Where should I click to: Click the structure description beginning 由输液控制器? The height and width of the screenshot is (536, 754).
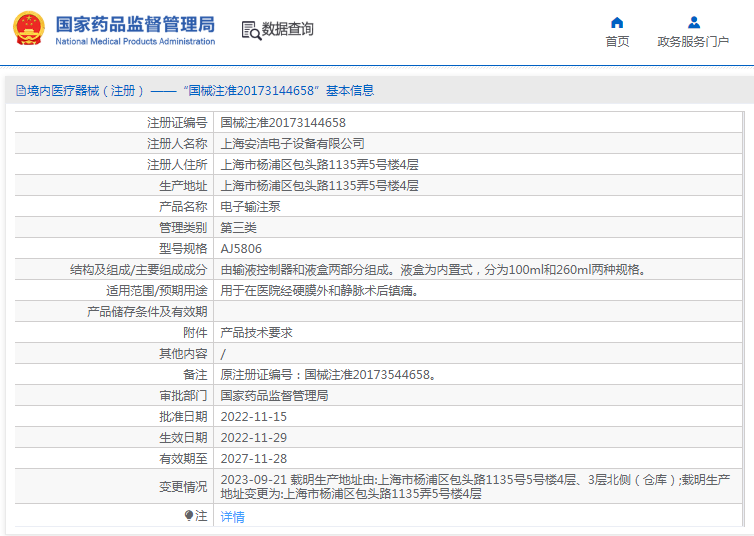coord(433,270)
